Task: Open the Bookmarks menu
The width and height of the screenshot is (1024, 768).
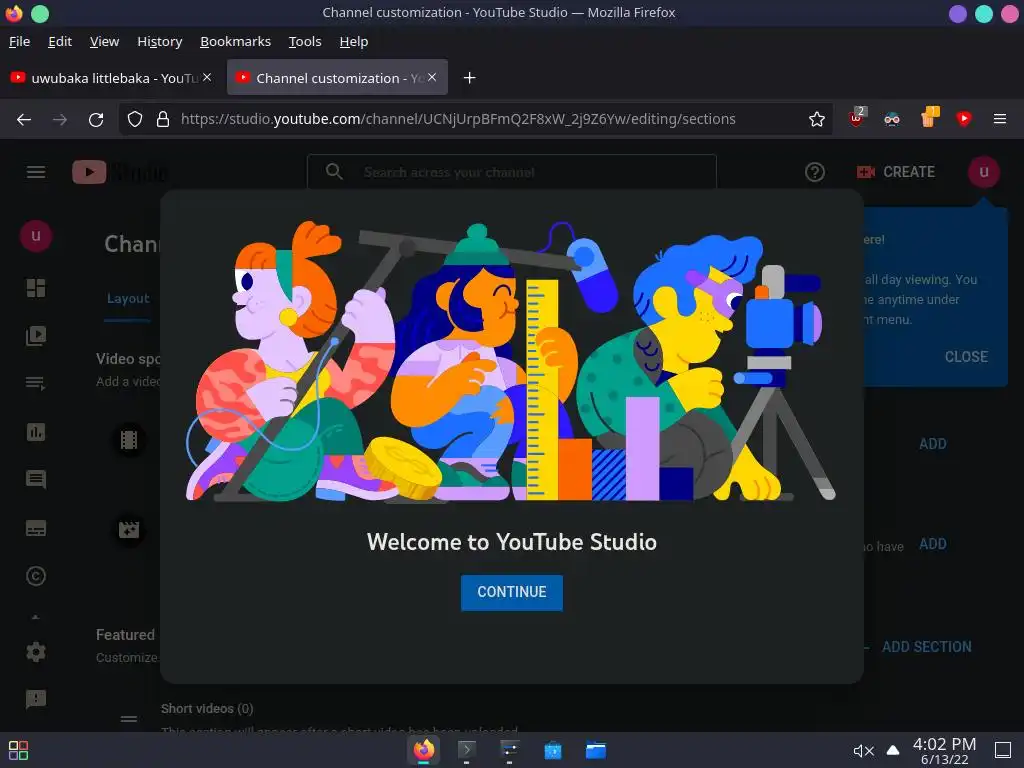Action: [x=235, y=42]
